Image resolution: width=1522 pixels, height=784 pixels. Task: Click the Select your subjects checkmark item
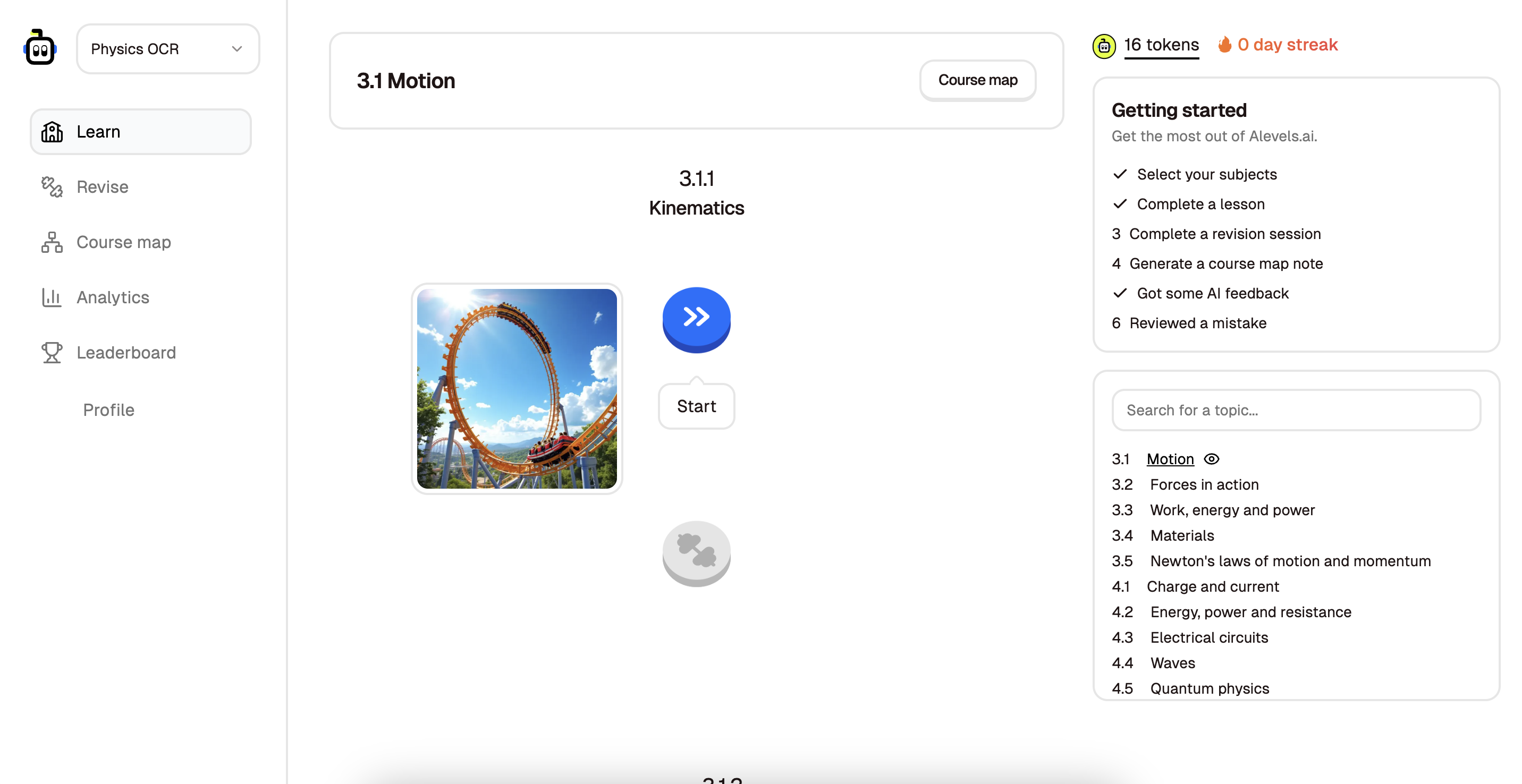[x=1206, y=174]
